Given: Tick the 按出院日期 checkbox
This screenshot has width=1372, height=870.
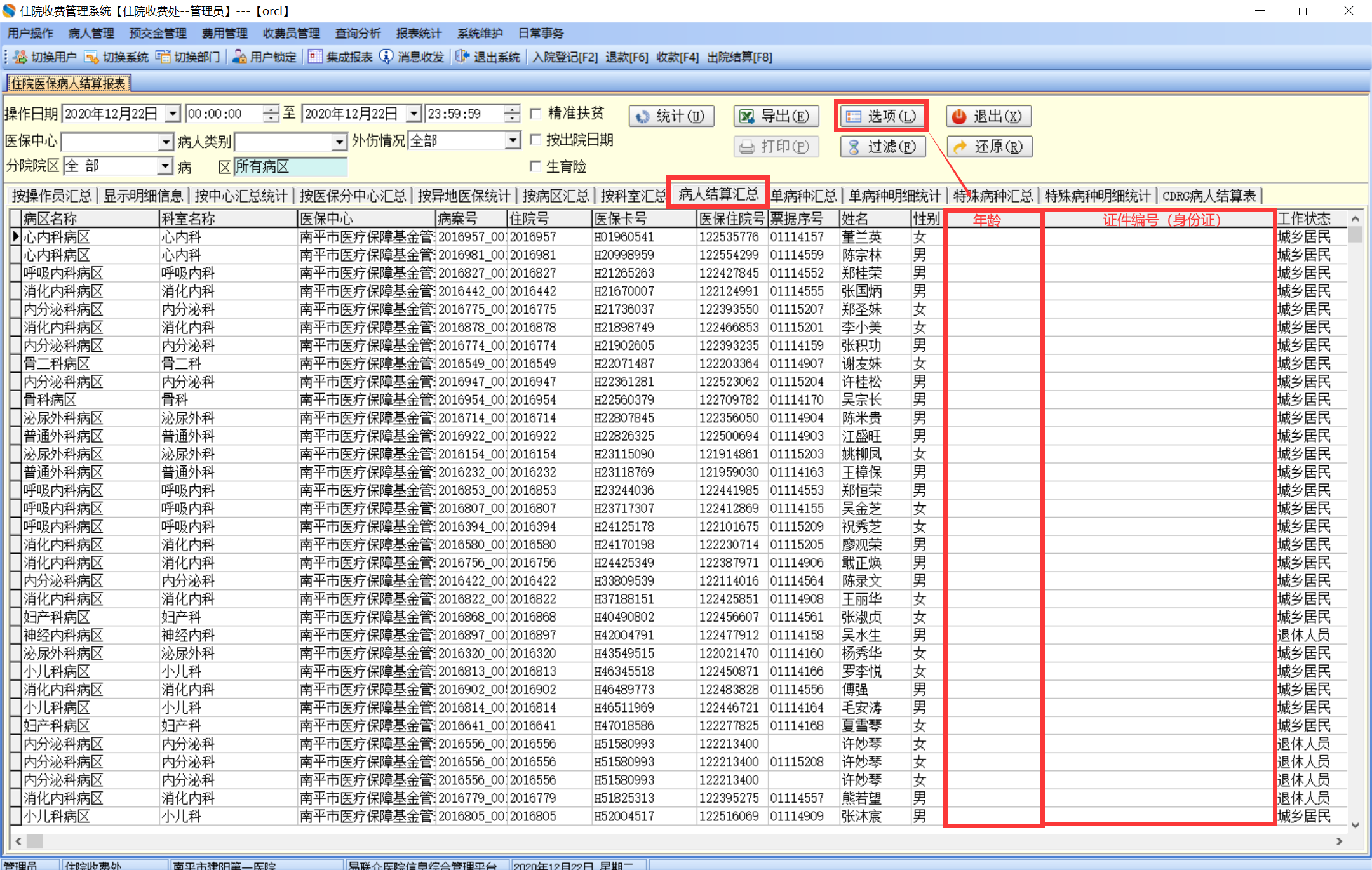Looking at the screenshot, I should (535, 140).
